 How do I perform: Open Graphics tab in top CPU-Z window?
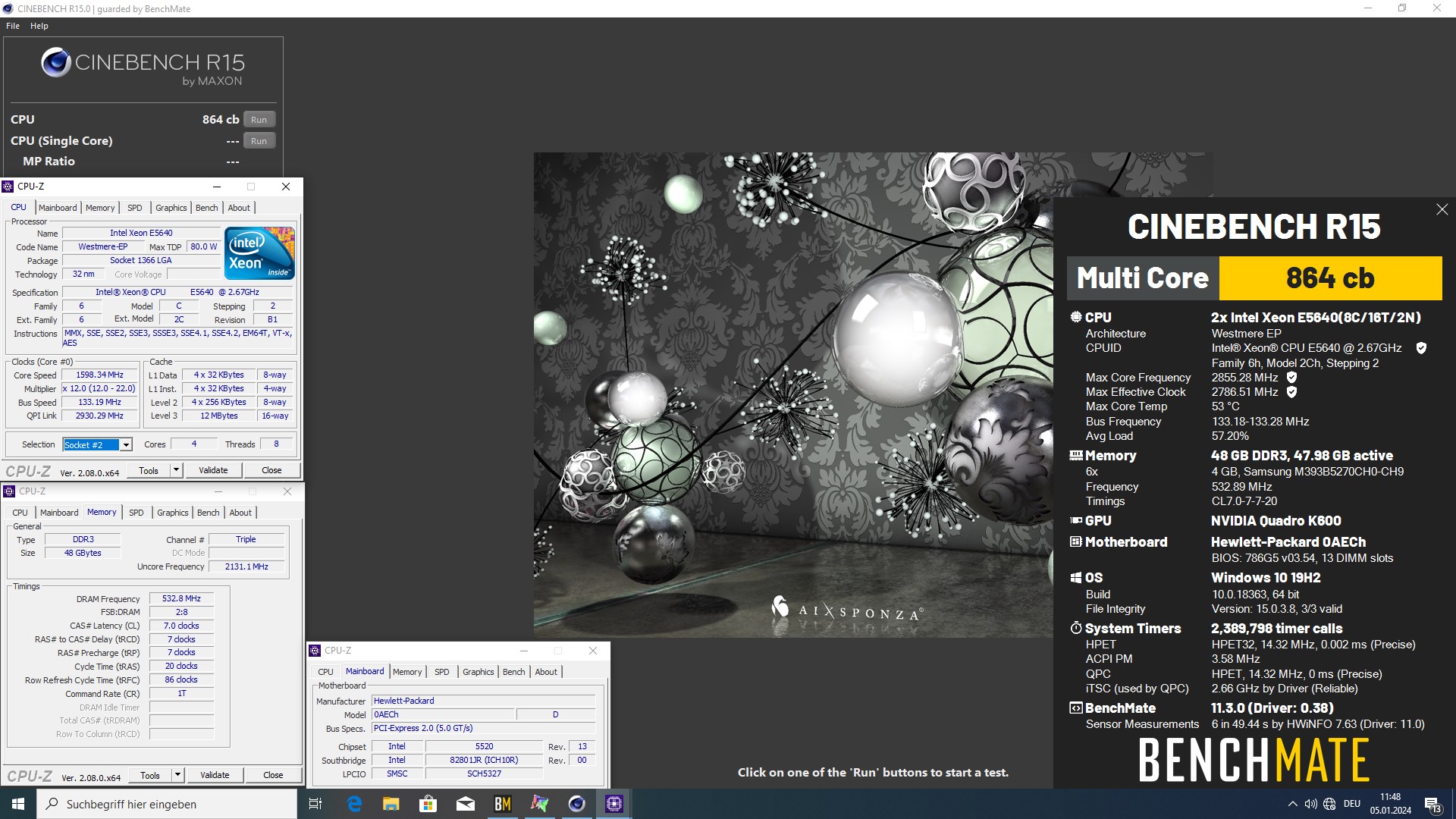click(x=171, y=208)
